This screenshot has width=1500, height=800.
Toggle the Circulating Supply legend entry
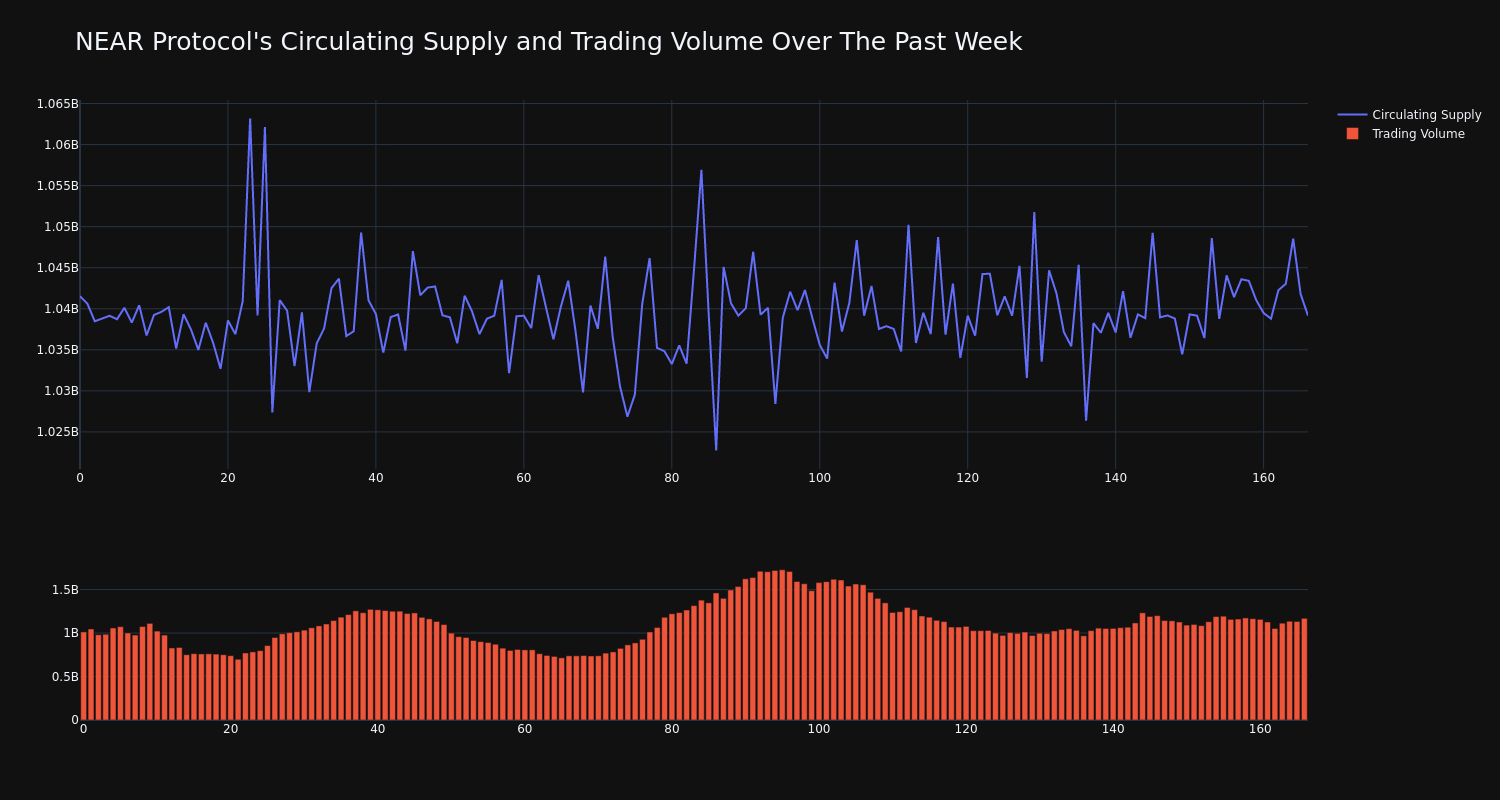(x=1409, y=115)
